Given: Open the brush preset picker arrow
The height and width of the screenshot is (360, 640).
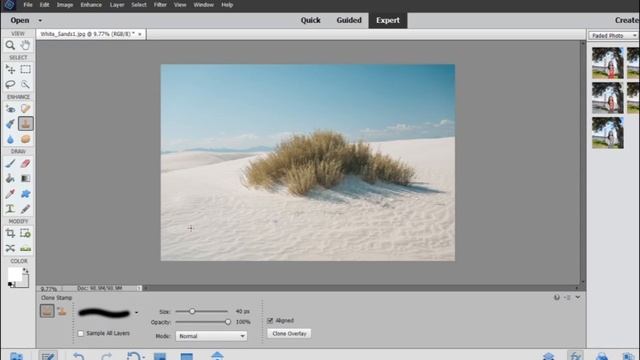Looking at the screenshot, I should pyautogui.click(x=136, y=313).
